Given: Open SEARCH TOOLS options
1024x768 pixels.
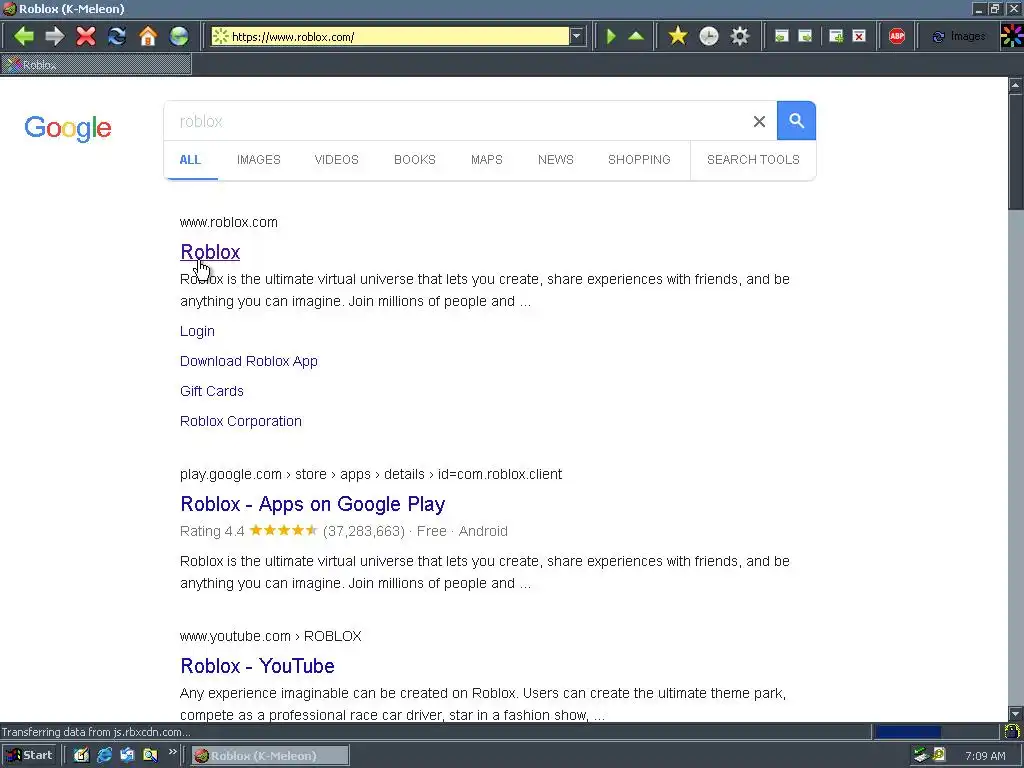Looking at the screenshot, I should point(753,159).
